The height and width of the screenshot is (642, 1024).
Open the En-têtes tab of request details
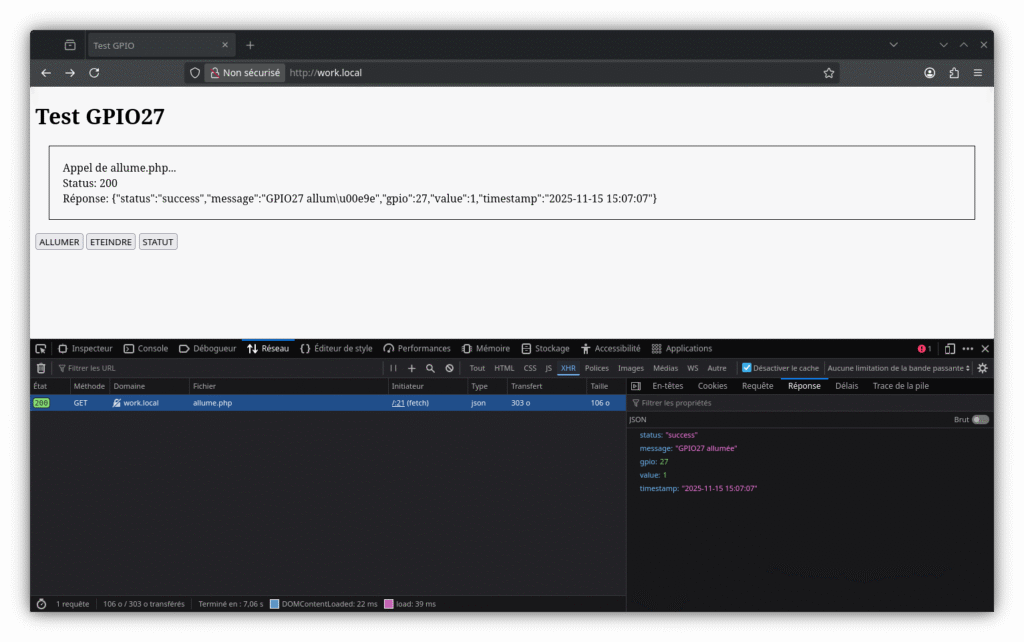[x=667, y=386]
